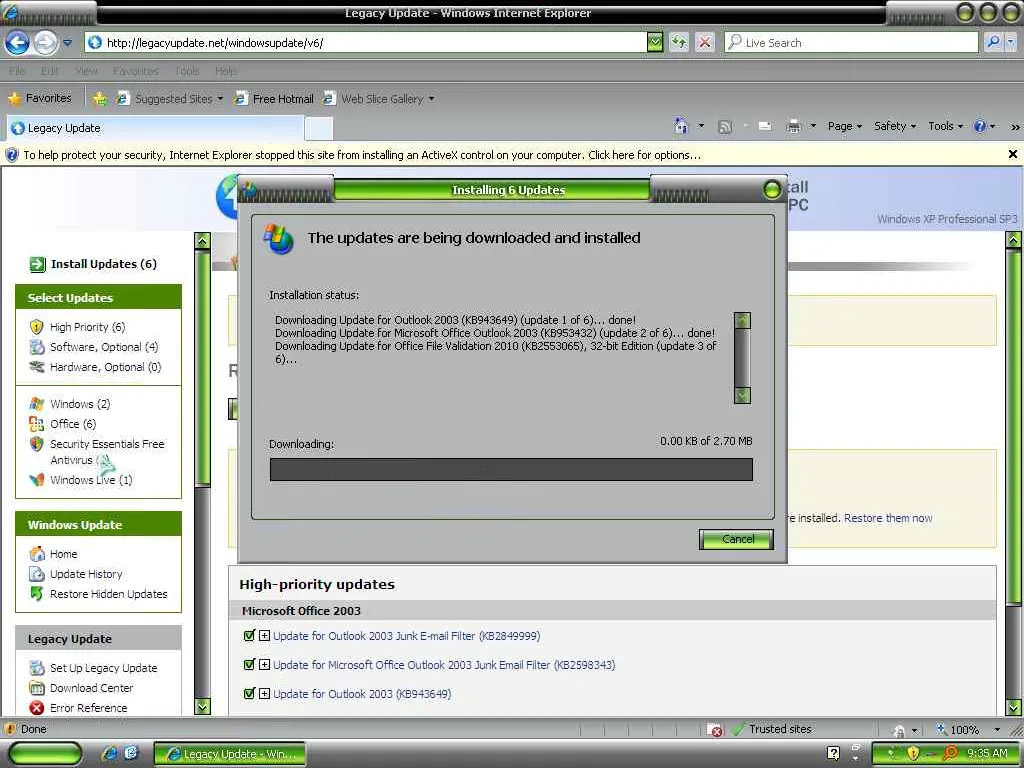Viewport: 1024px width, 768px height.
Task: Cancel the update installation
Action: (x=737, y=539)
